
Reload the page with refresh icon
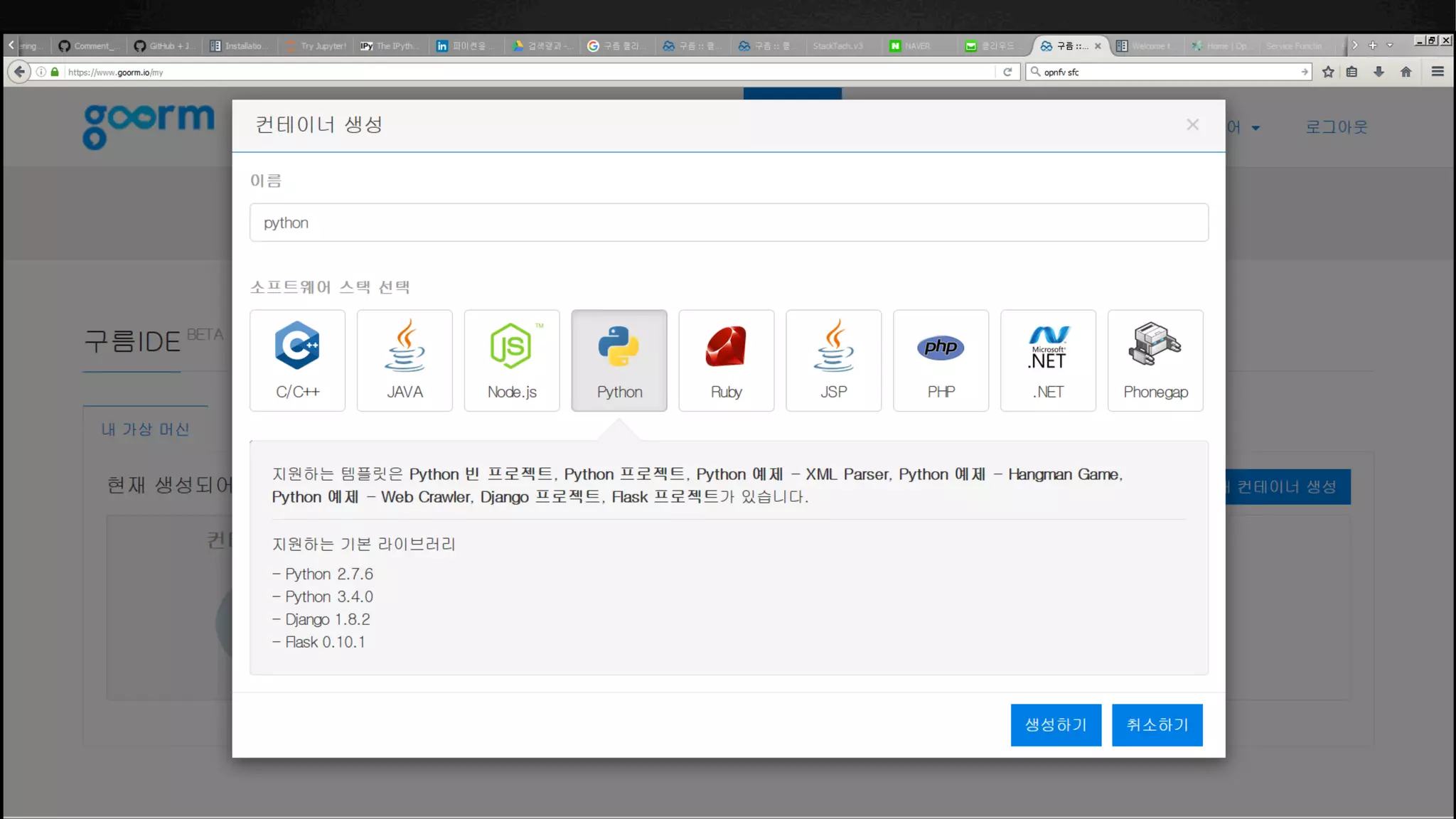(x=1007, y=72)
